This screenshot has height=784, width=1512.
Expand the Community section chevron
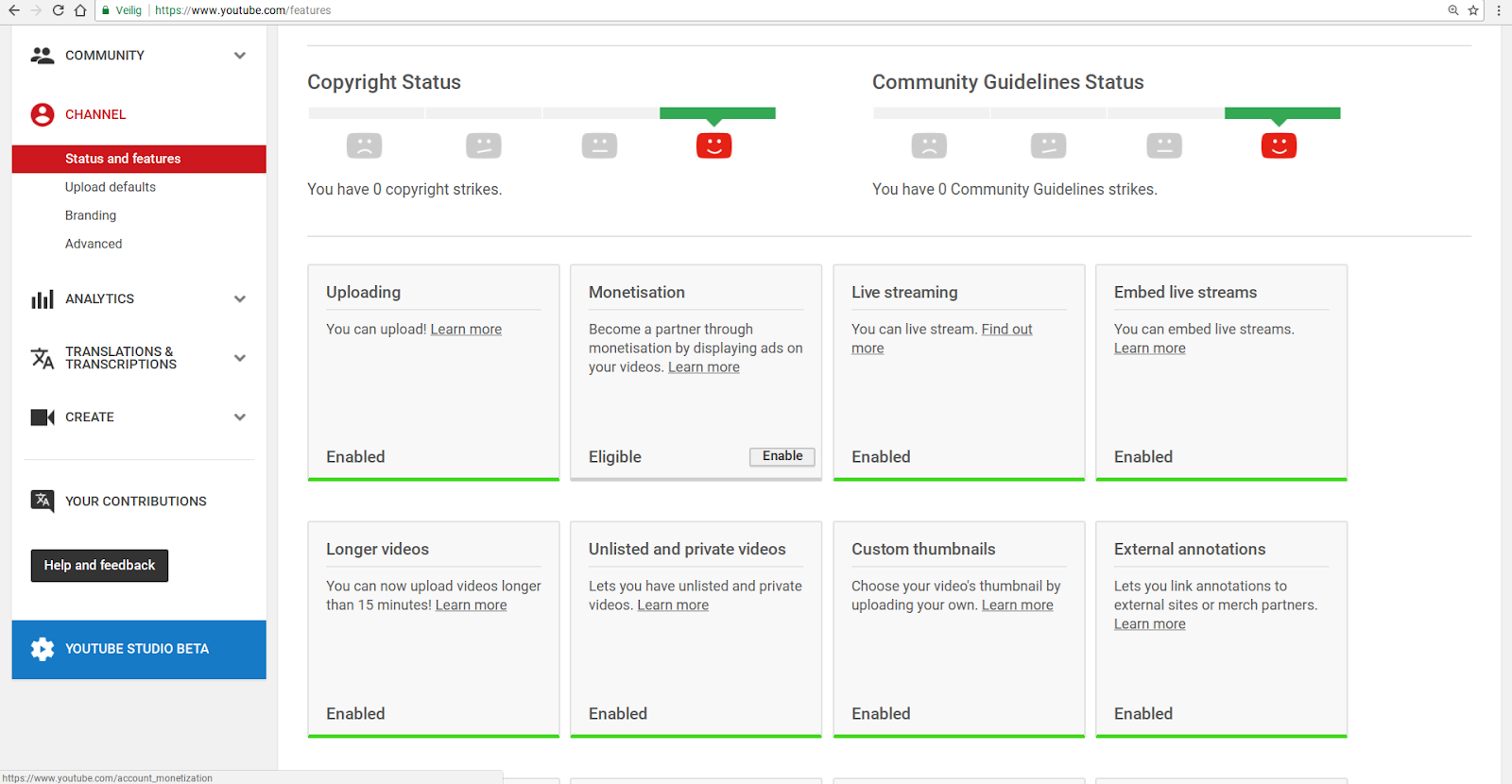point(240,56)
